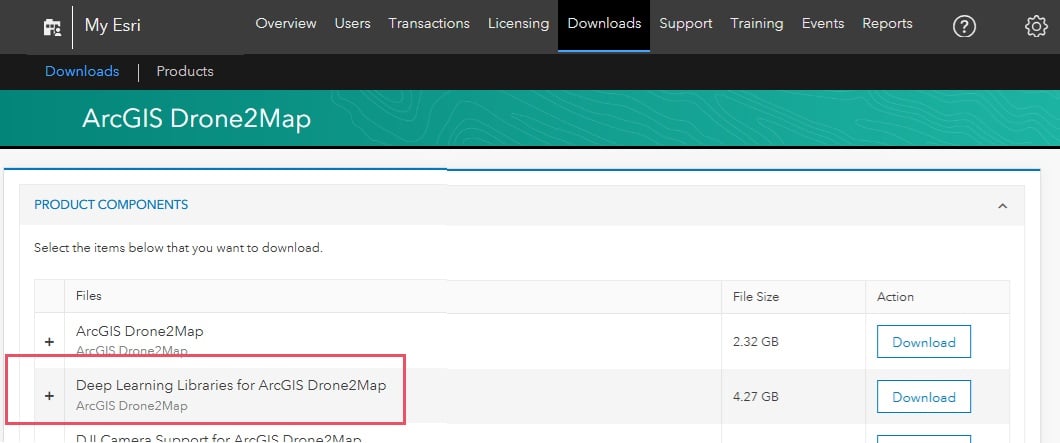Image resolution: width=1060 pixels, height=443 pixels.
Task: Open the settings gear icon
Action: point(1036,26)
